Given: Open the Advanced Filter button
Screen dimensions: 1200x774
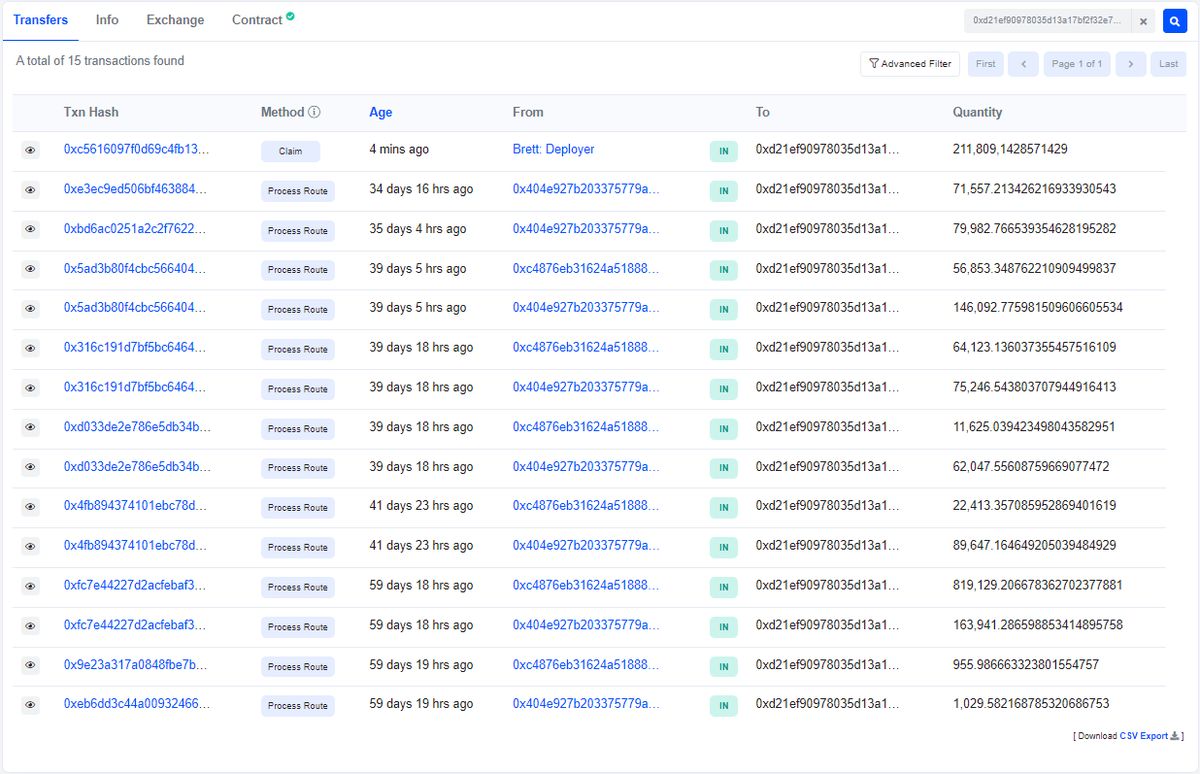Looking at the screenshot, I should [910, 64].
